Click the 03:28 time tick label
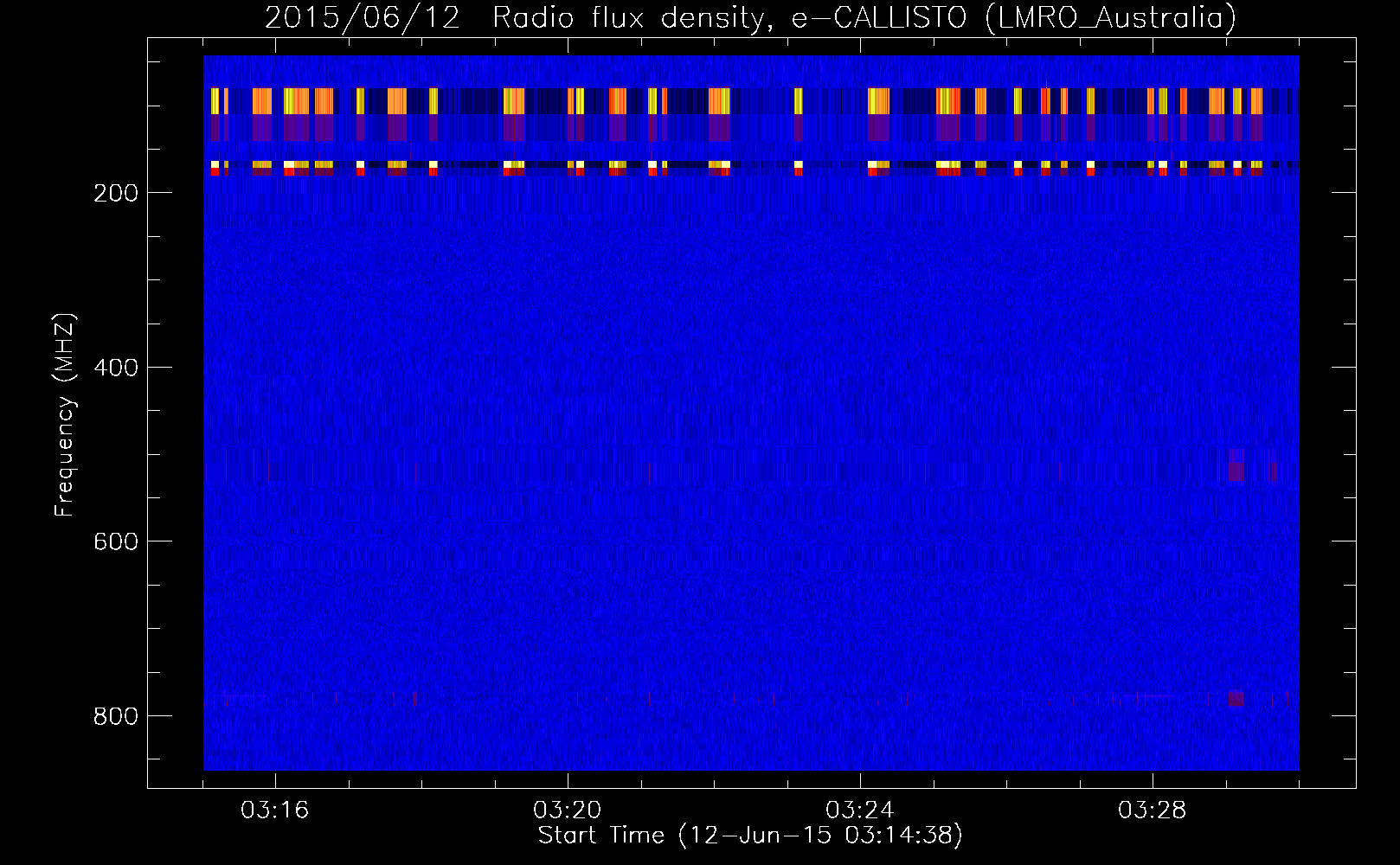The height and width of the screenshot is (865, 1400). click(x=1153, y=811)
